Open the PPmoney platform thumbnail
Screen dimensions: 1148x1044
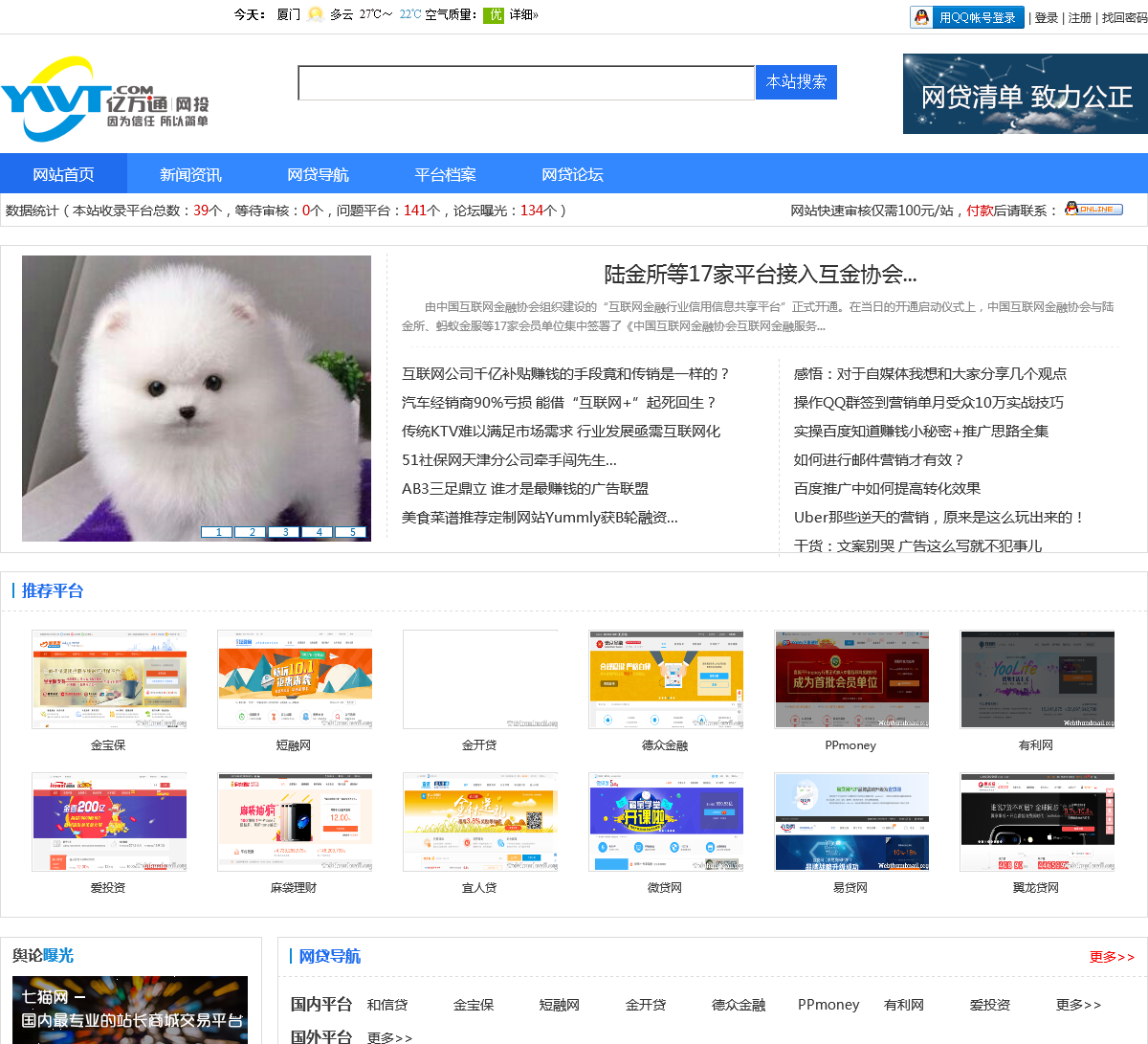[x=851, y=679]
